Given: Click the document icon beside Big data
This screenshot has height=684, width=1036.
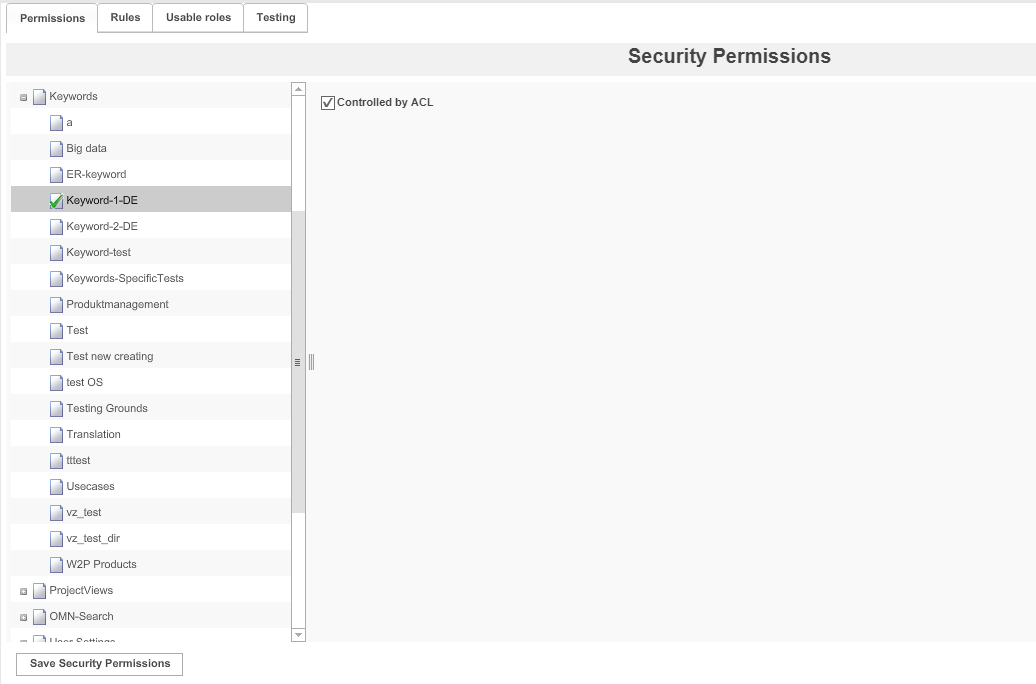Looking at the screenshot, I should pyautogui.click(x=56, y=148).
